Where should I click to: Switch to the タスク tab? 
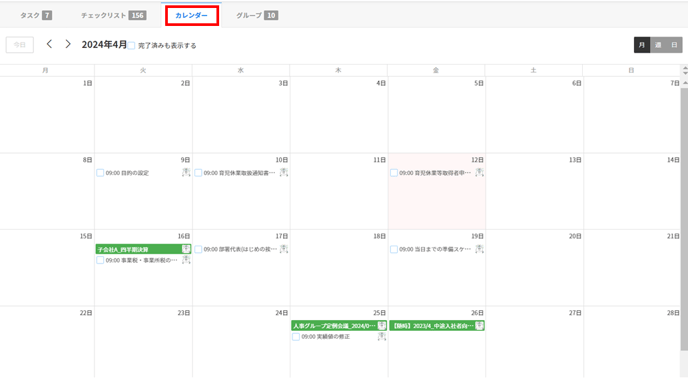pos(36,15)
